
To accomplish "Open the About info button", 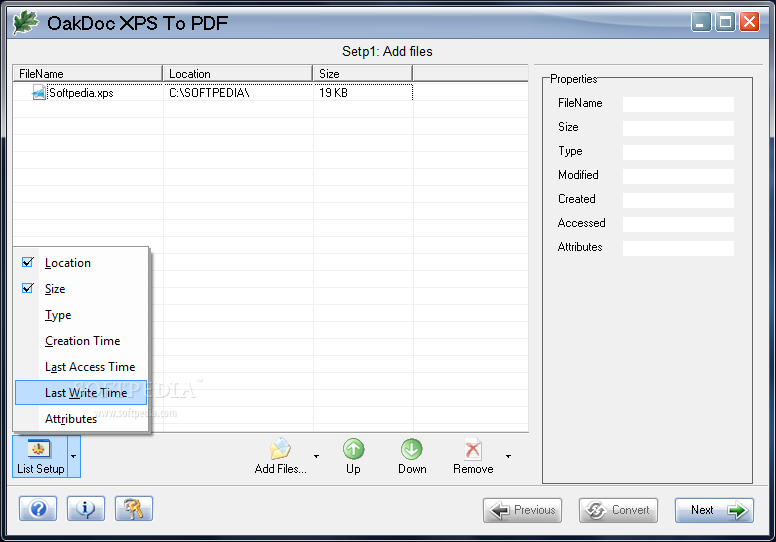I will pos(86,509).
